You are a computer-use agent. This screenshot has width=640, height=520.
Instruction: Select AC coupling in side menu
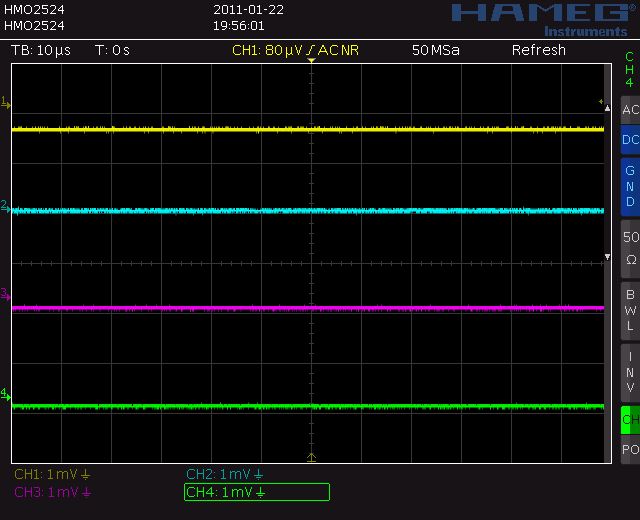click(629, 110)
